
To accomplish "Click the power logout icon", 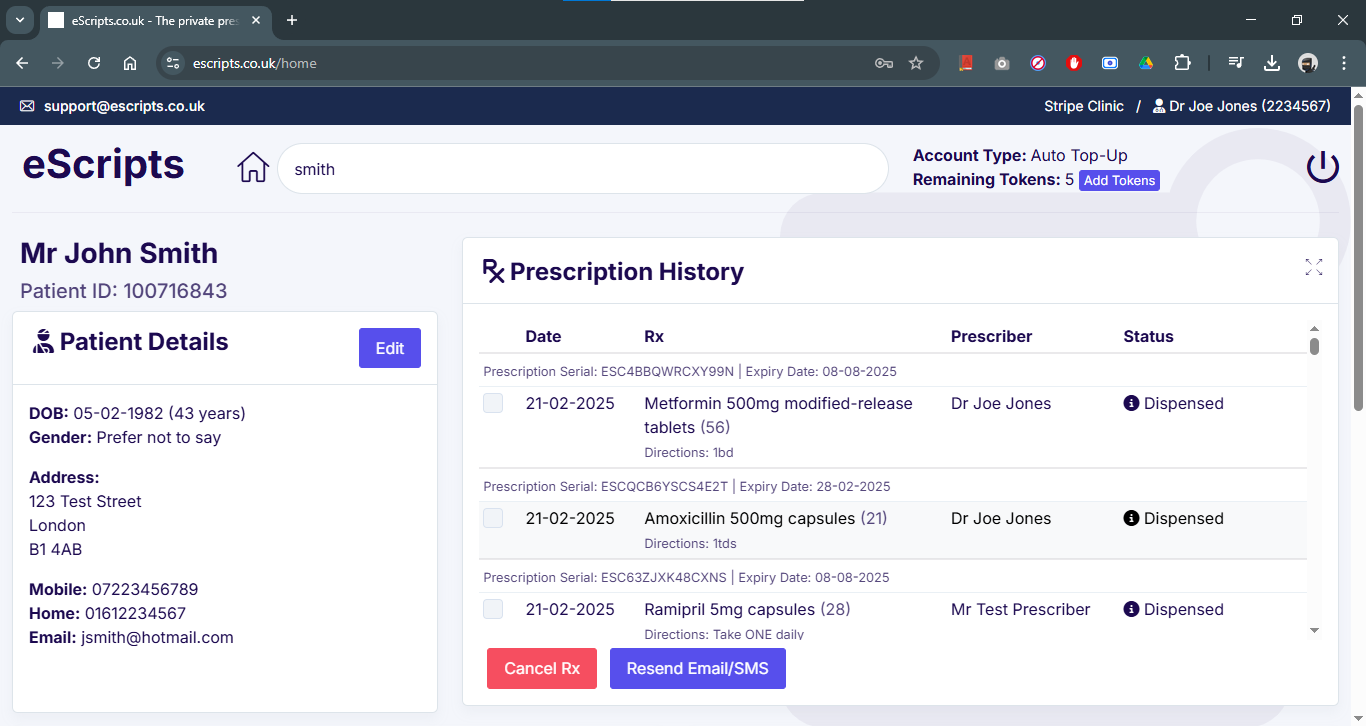I will tap(1323, 167).
